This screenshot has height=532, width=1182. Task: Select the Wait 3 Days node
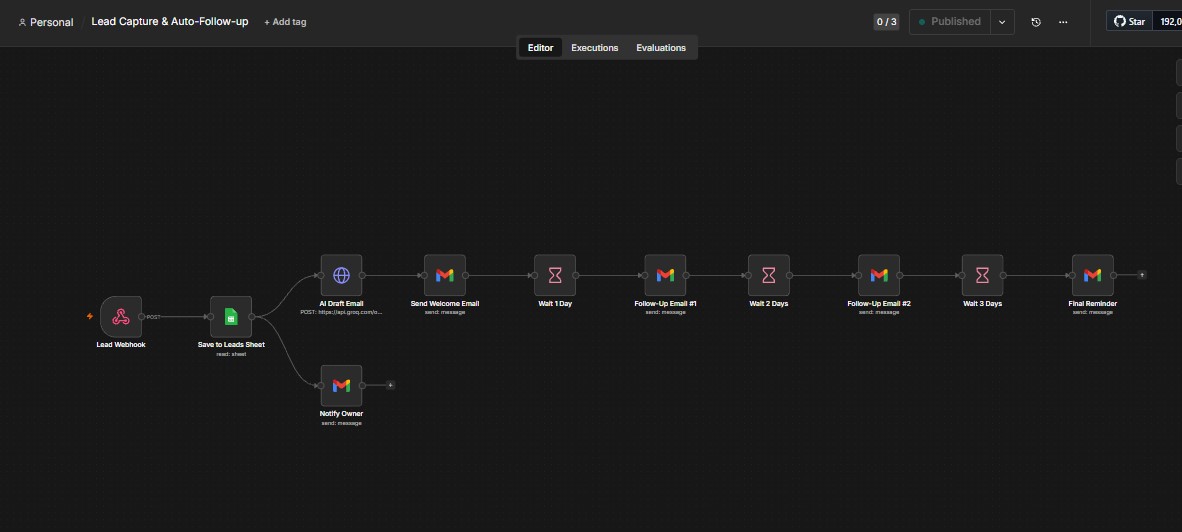(x=982, y=275)
